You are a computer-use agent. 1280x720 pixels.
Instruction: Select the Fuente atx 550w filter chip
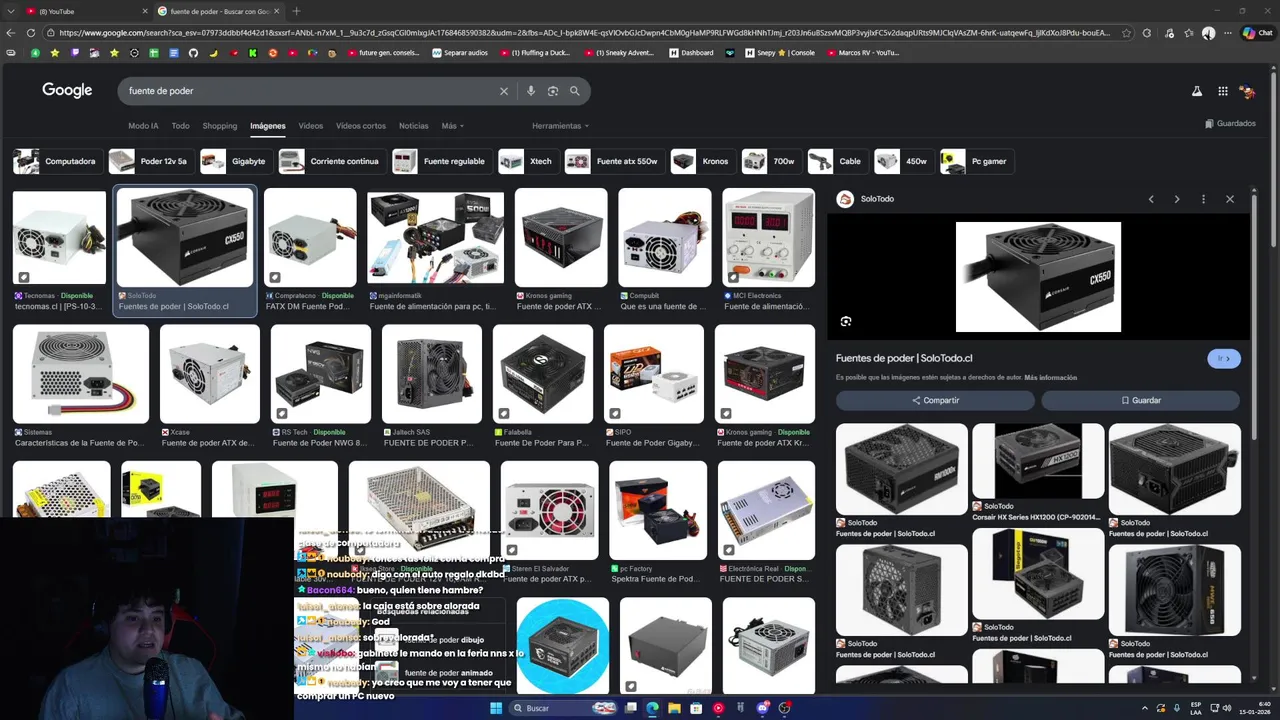point(614,161)
